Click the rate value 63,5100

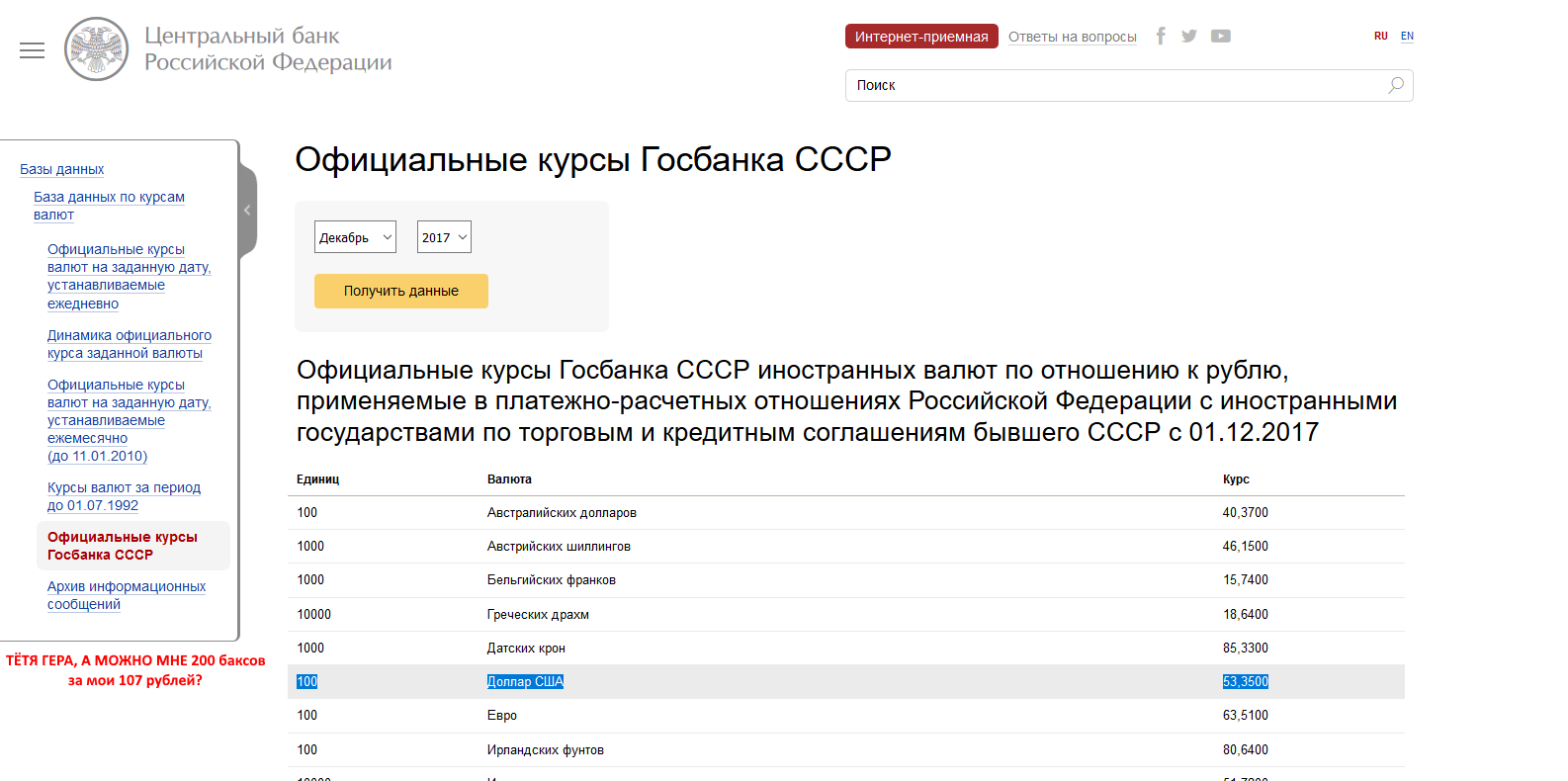[x=1246, y=715]
